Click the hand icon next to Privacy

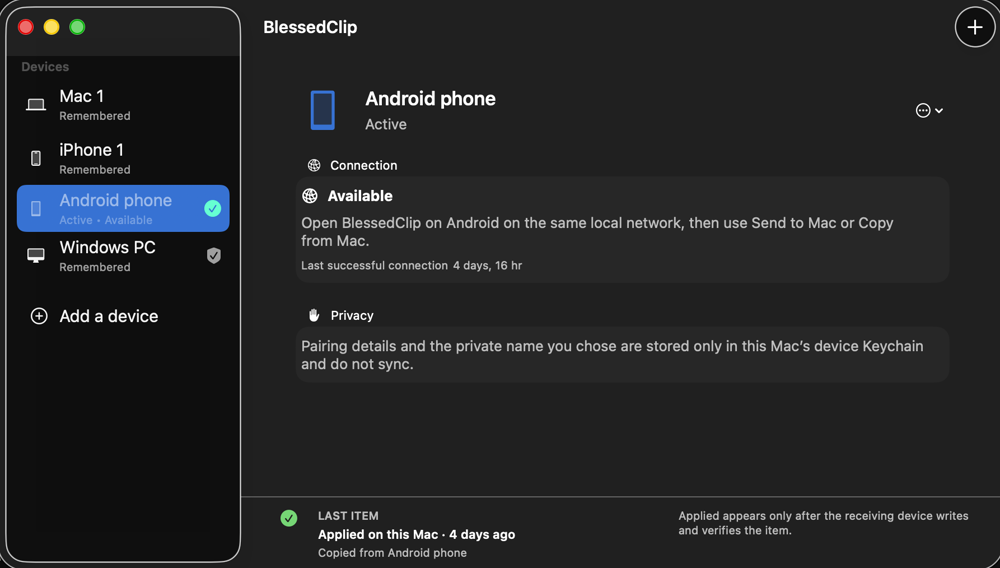314,316
